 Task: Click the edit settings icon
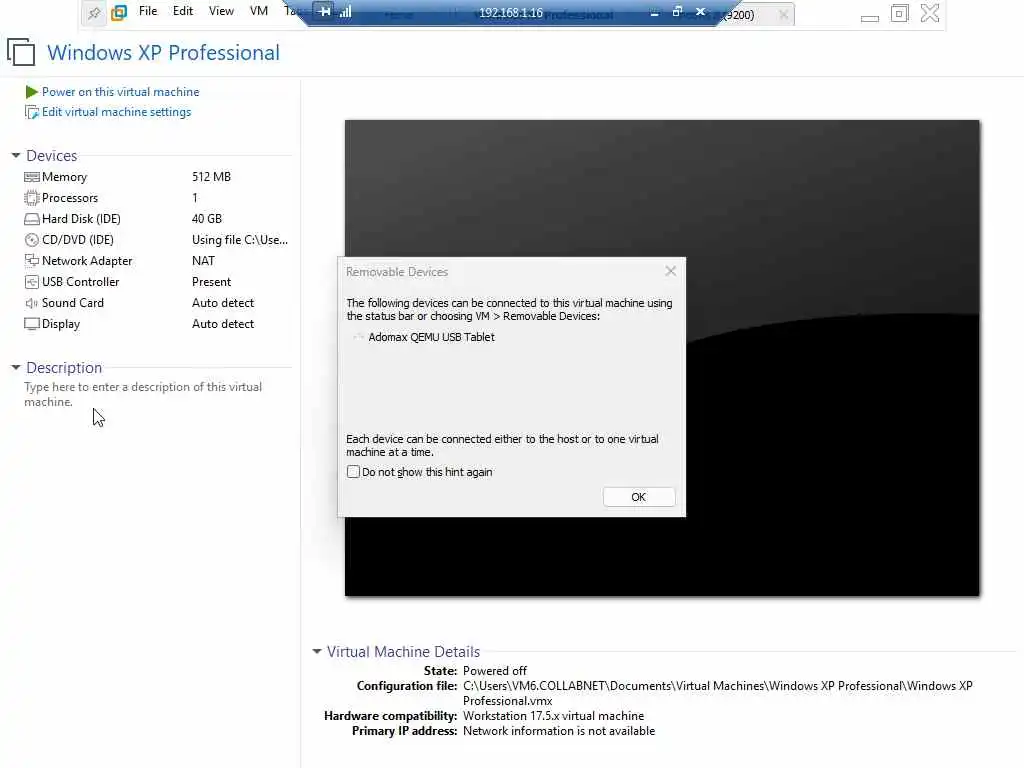click(31, 112)
